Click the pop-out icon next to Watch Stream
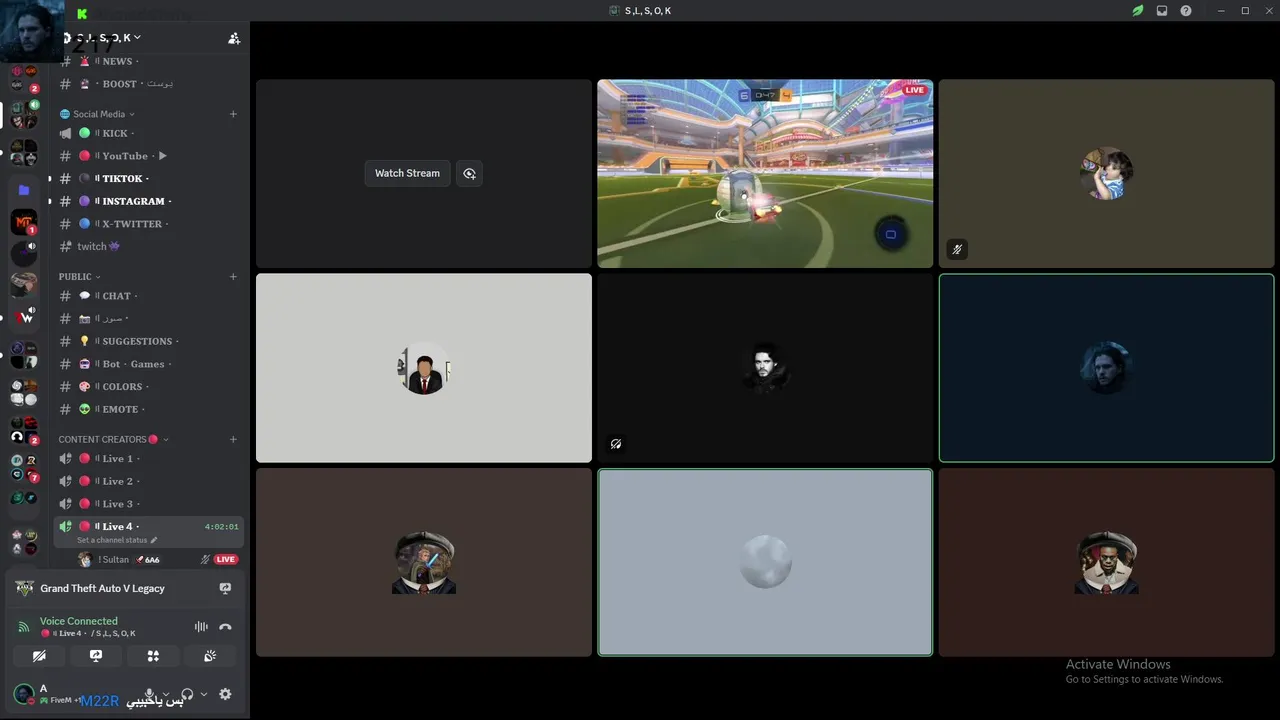 [469, 173]
